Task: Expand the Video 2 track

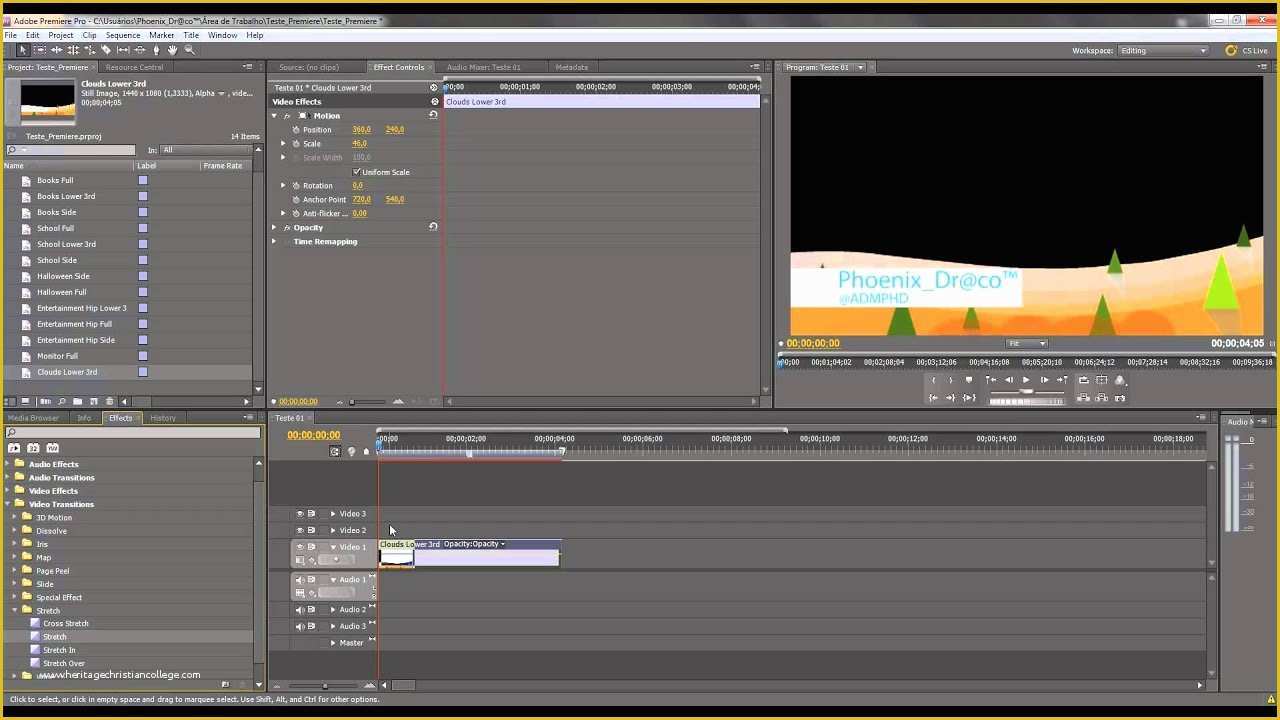Action: (333, 530)
